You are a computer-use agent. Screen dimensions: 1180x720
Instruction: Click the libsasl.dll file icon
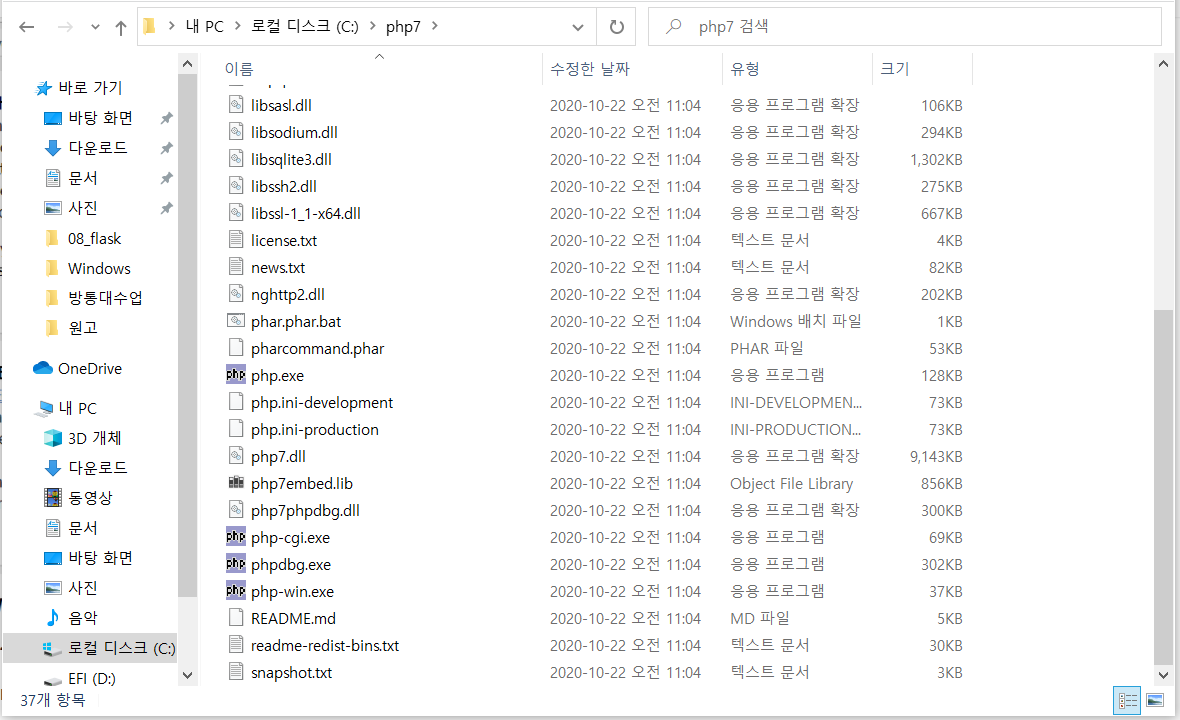pos(236,105)
